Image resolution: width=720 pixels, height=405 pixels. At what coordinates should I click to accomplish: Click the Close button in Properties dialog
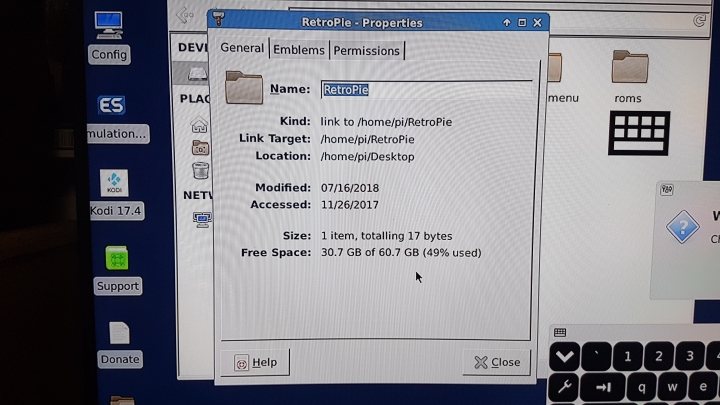(x=497, y=362)
